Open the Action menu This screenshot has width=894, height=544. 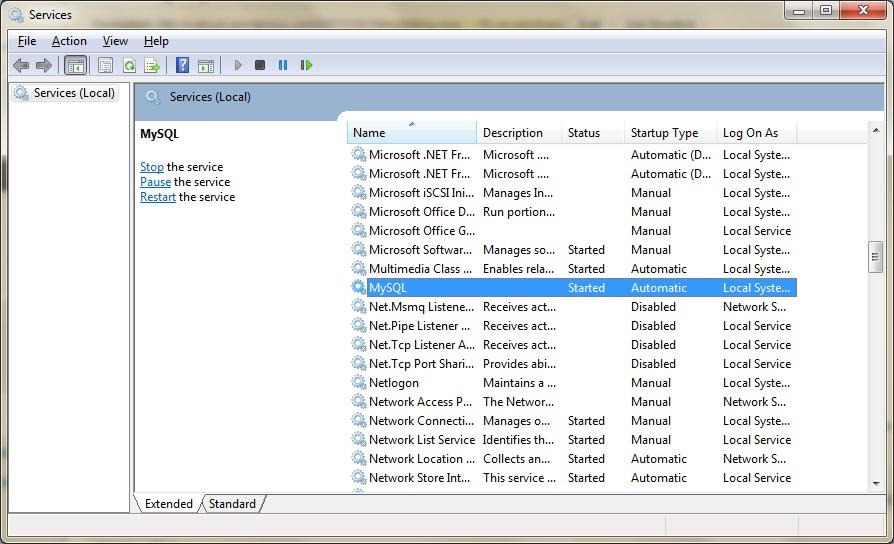tap(69, 41)
